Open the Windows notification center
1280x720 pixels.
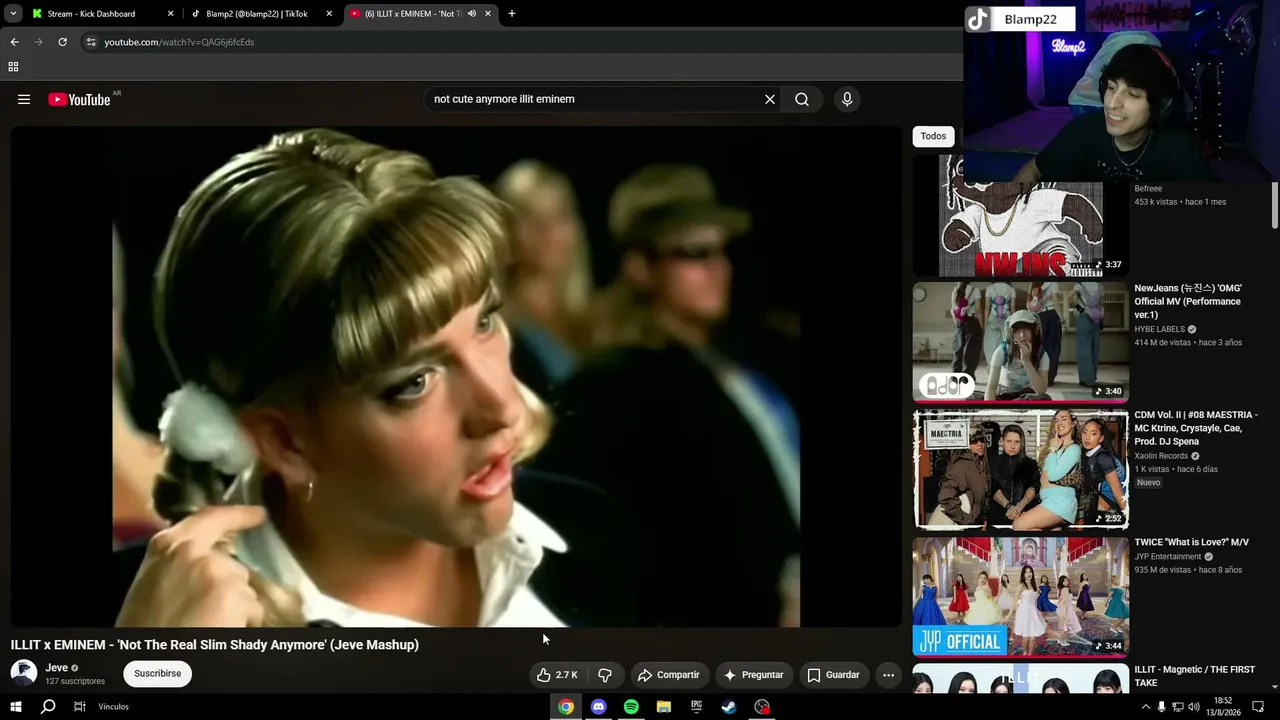coord(1259,707)
